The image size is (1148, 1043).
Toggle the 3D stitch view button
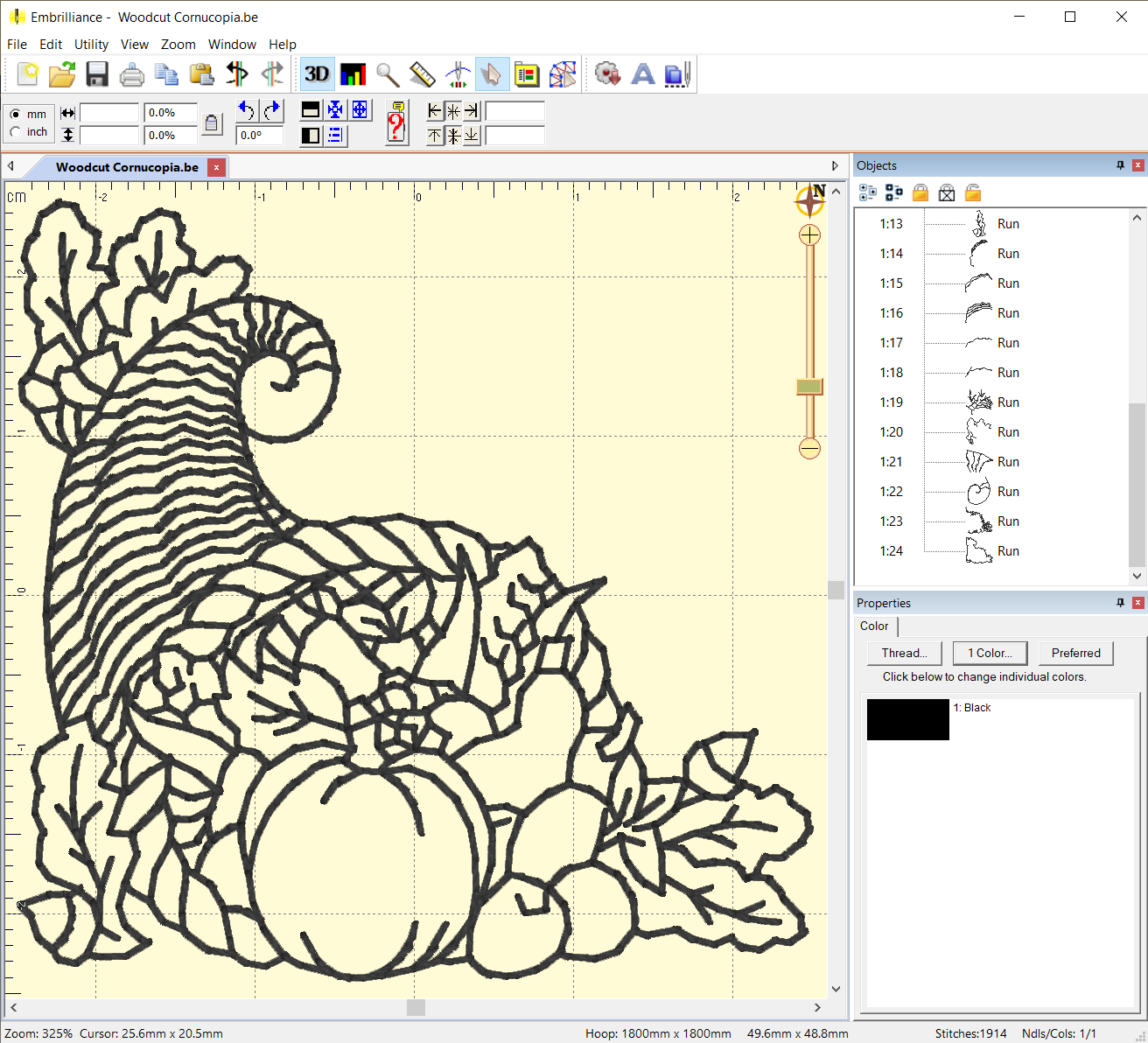click(x=317, y=74)
